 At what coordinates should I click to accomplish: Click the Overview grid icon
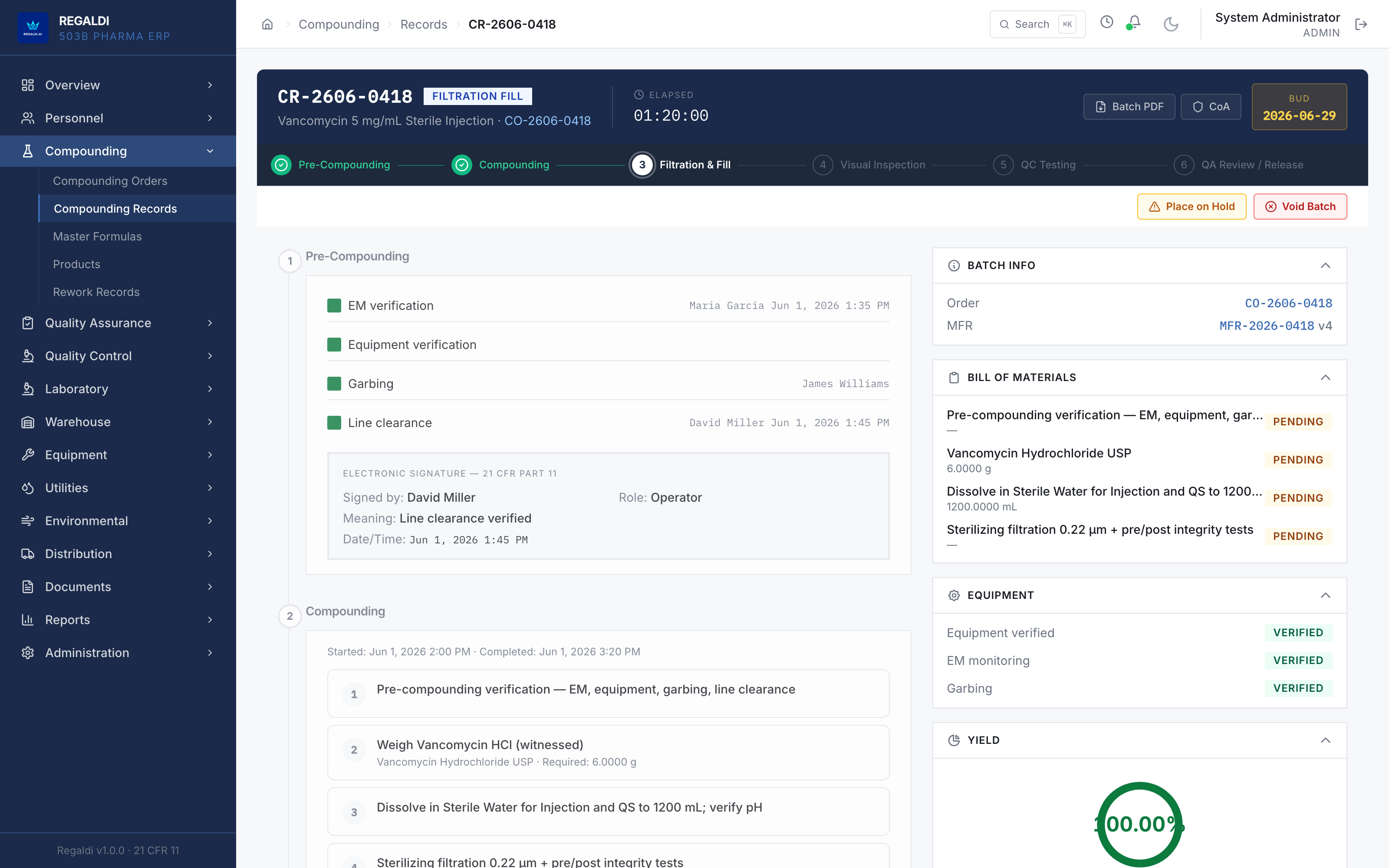[x=27, y=85]
